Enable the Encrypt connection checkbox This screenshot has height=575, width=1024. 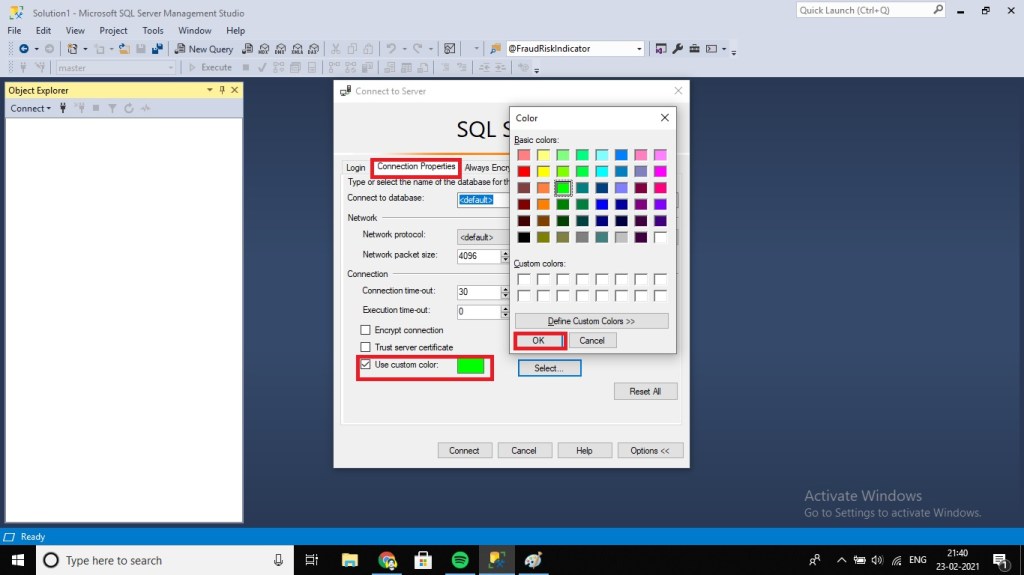(365, 330)
